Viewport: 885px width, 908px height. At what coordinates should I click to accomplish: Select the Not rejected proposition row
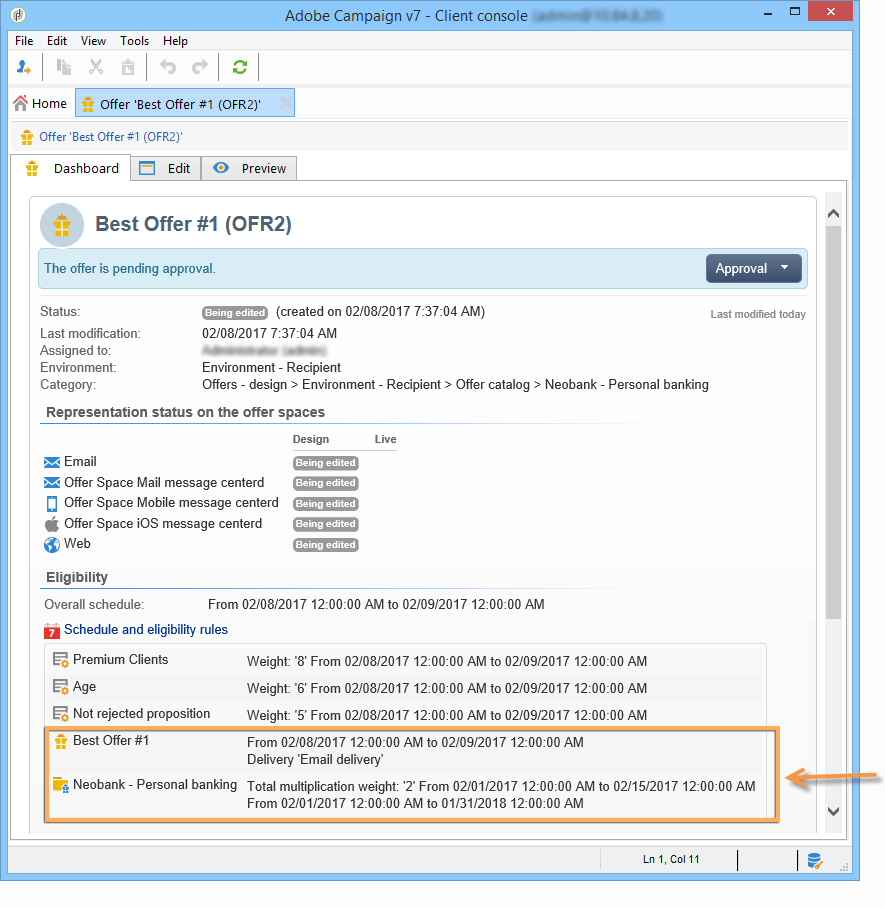405,714
